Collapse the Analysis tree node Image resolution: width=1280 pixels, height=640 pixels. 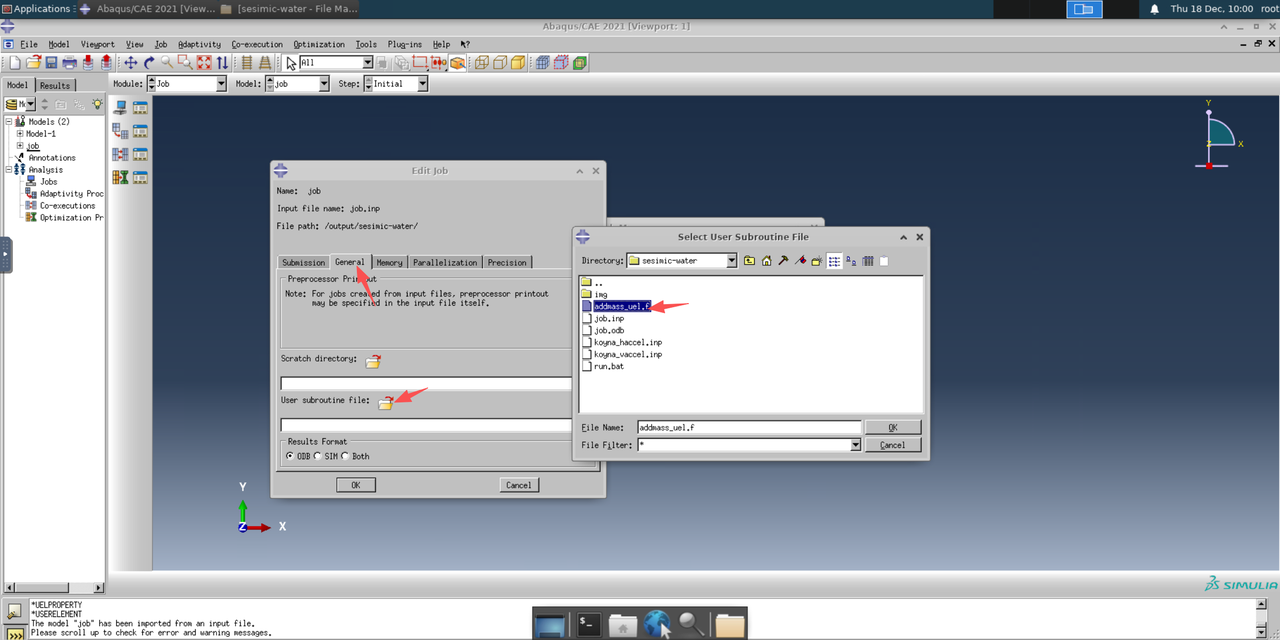pos(9,170)
